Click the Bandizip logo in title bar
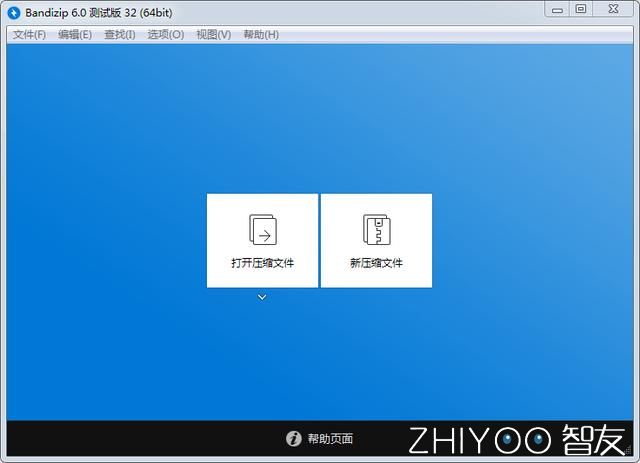Screen dimensions: 640x463 14,13
